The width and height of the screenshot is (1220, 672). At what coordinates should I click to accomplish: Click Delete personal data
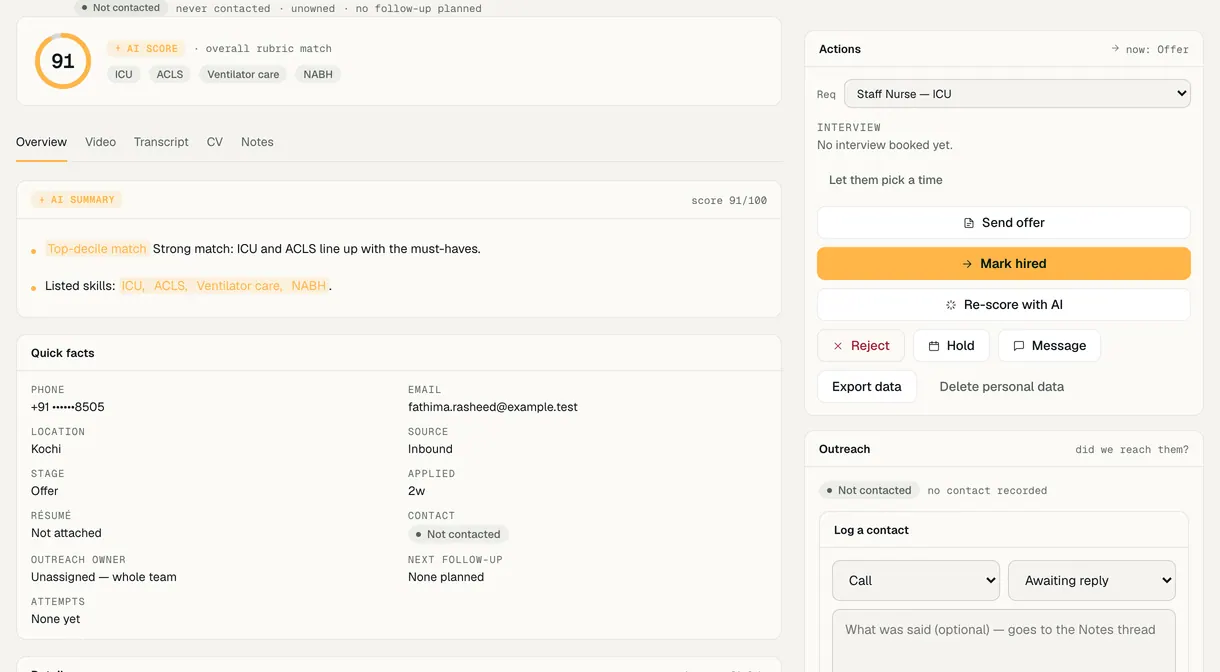coord(1001,387)
